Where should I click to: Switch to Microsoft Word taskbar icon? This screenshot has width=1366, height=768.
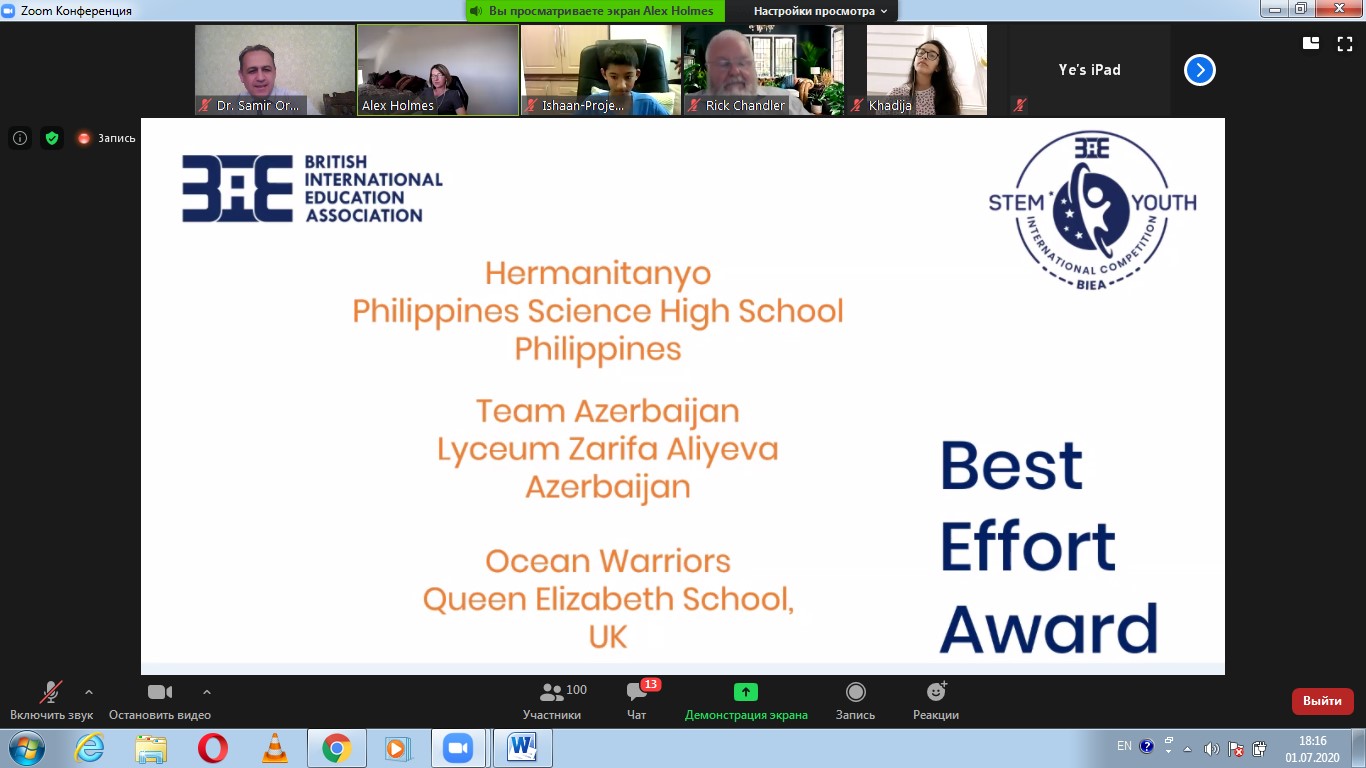(x=522, y=748)
